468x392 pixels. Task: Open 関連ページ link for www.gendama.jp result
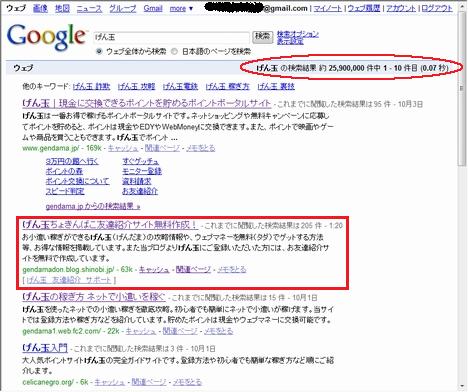162,148
